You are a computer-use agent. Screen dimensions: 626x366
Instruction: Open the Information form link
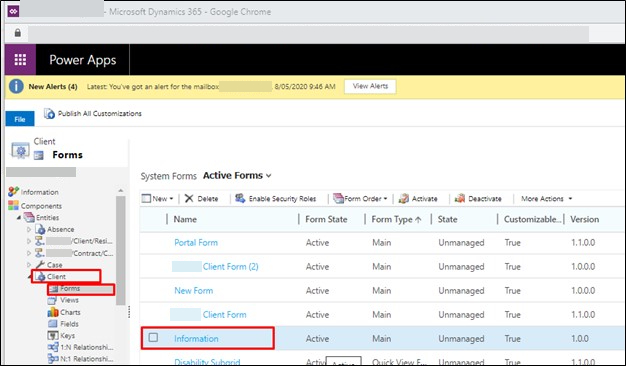click(196, 338)
